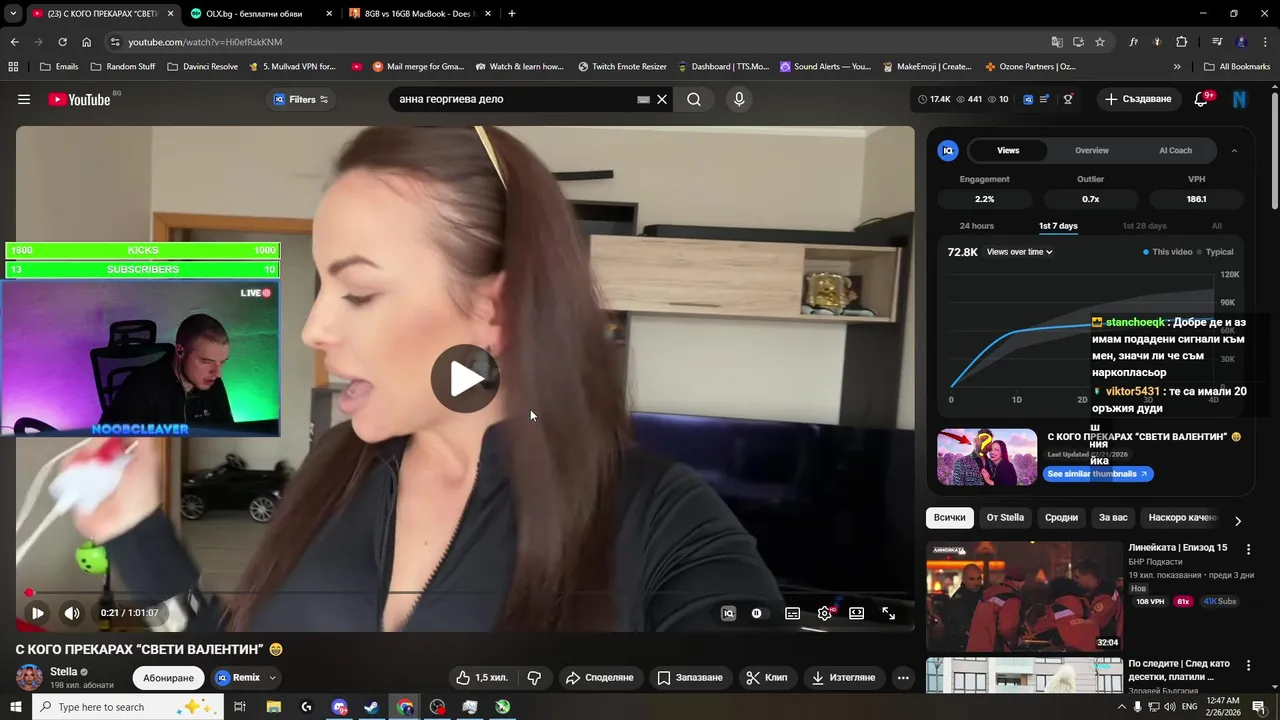This screenshot has height=720, width=1280.
Task: Select the Views tab in vidIQ
Action: click(x=1008, y=150)
